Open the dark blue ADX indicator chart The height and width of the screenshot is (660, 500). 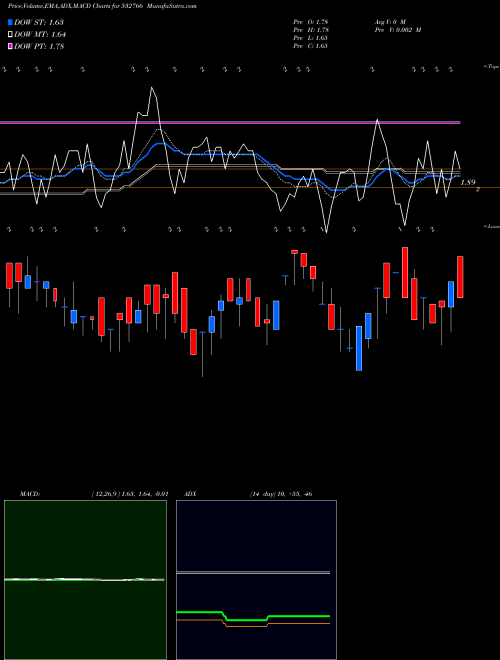pos(256,580)
